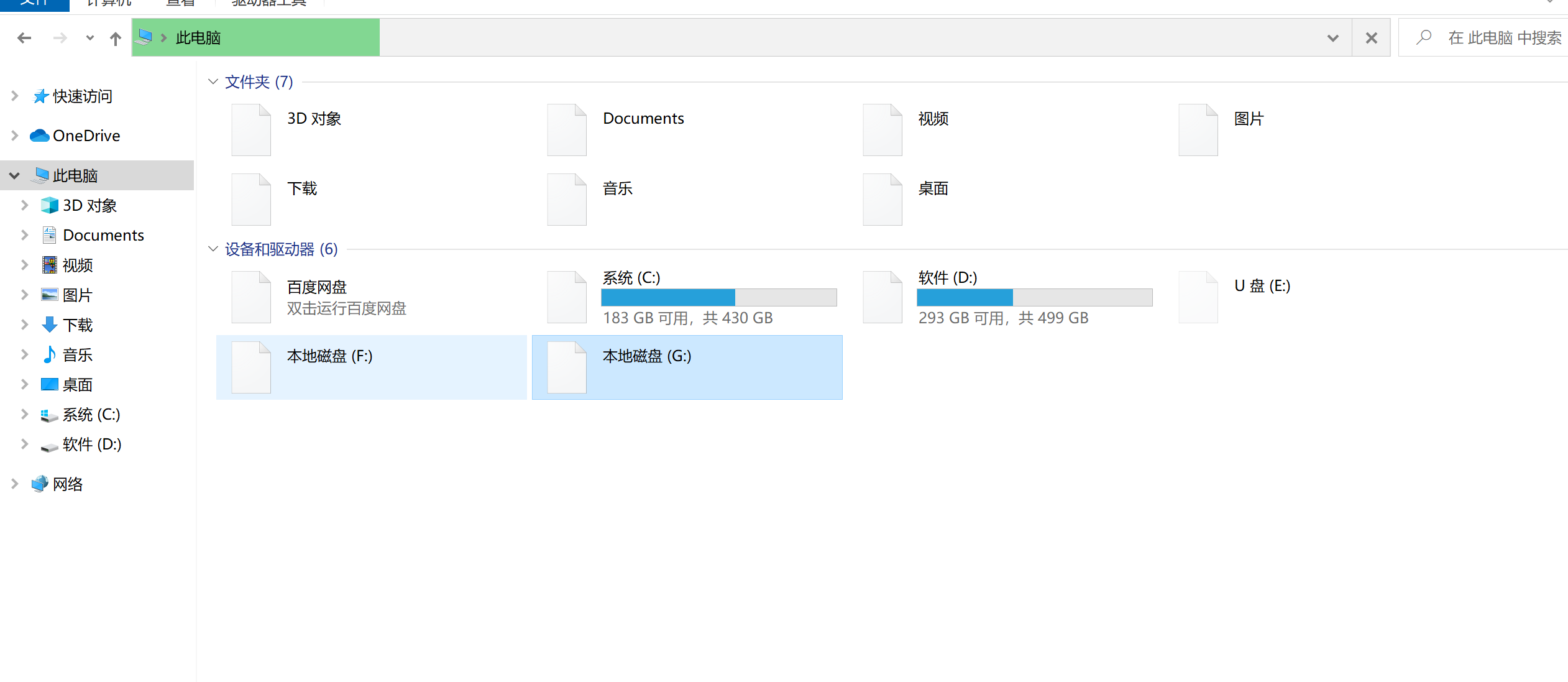This screenshot has width=1568, height=682.
Task: Click the computer icon in address bar
Action: 145,37
